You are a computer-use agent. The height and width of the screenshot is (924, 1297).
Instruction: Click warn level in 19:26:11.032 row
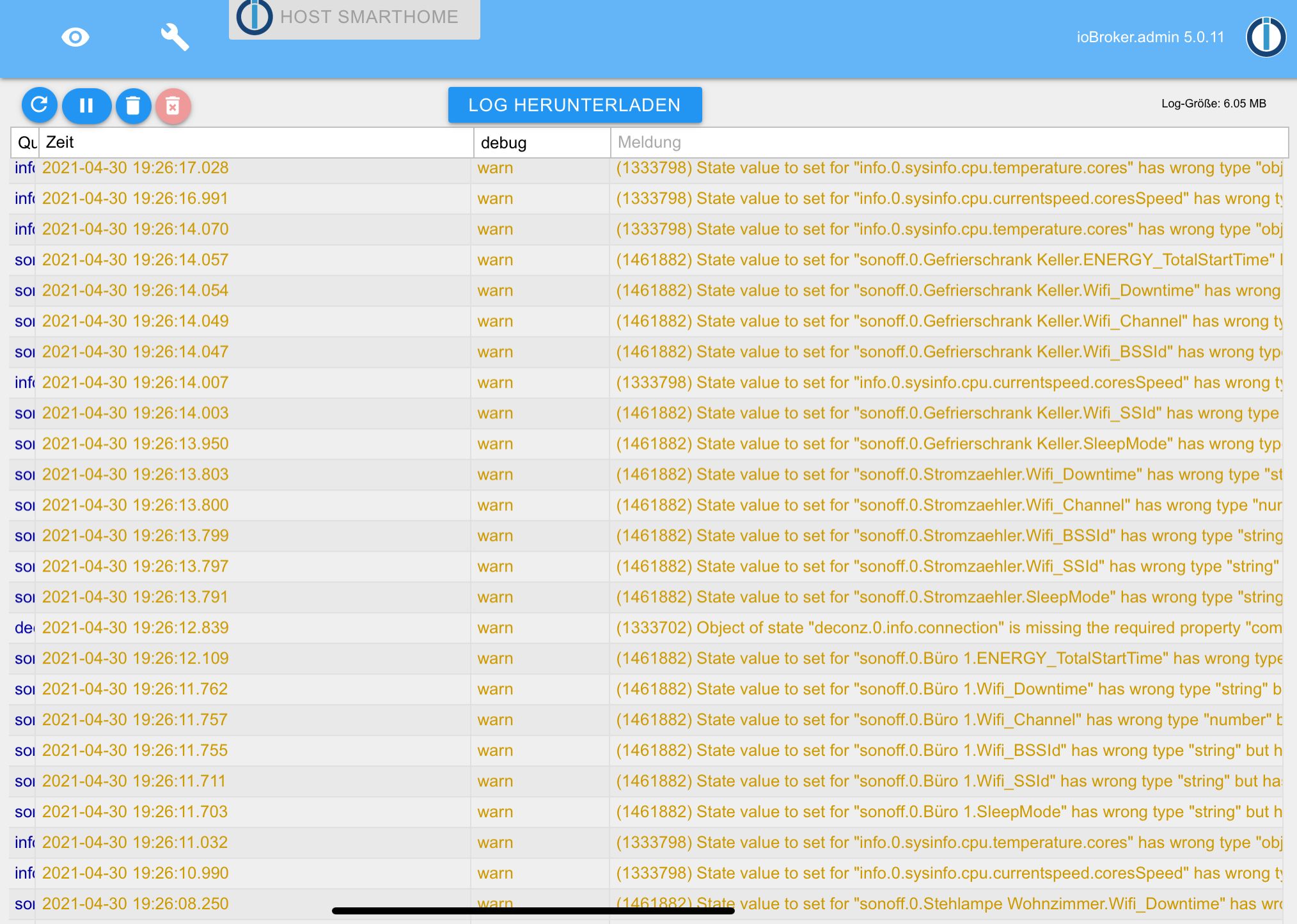click(495, 842)
